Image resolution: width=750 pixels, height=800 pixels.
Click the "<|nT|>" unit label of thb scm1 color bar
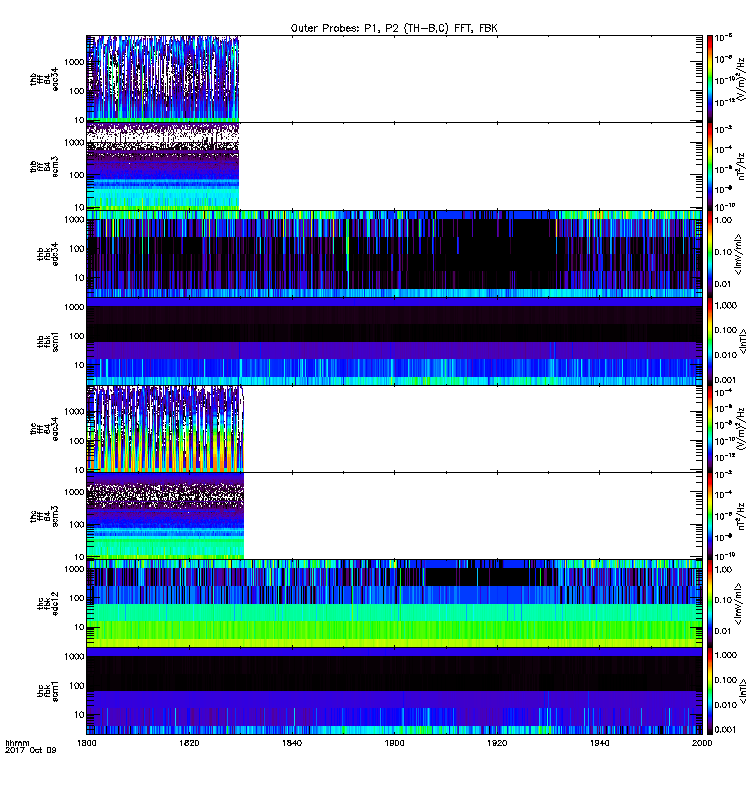tap(743, 341)
